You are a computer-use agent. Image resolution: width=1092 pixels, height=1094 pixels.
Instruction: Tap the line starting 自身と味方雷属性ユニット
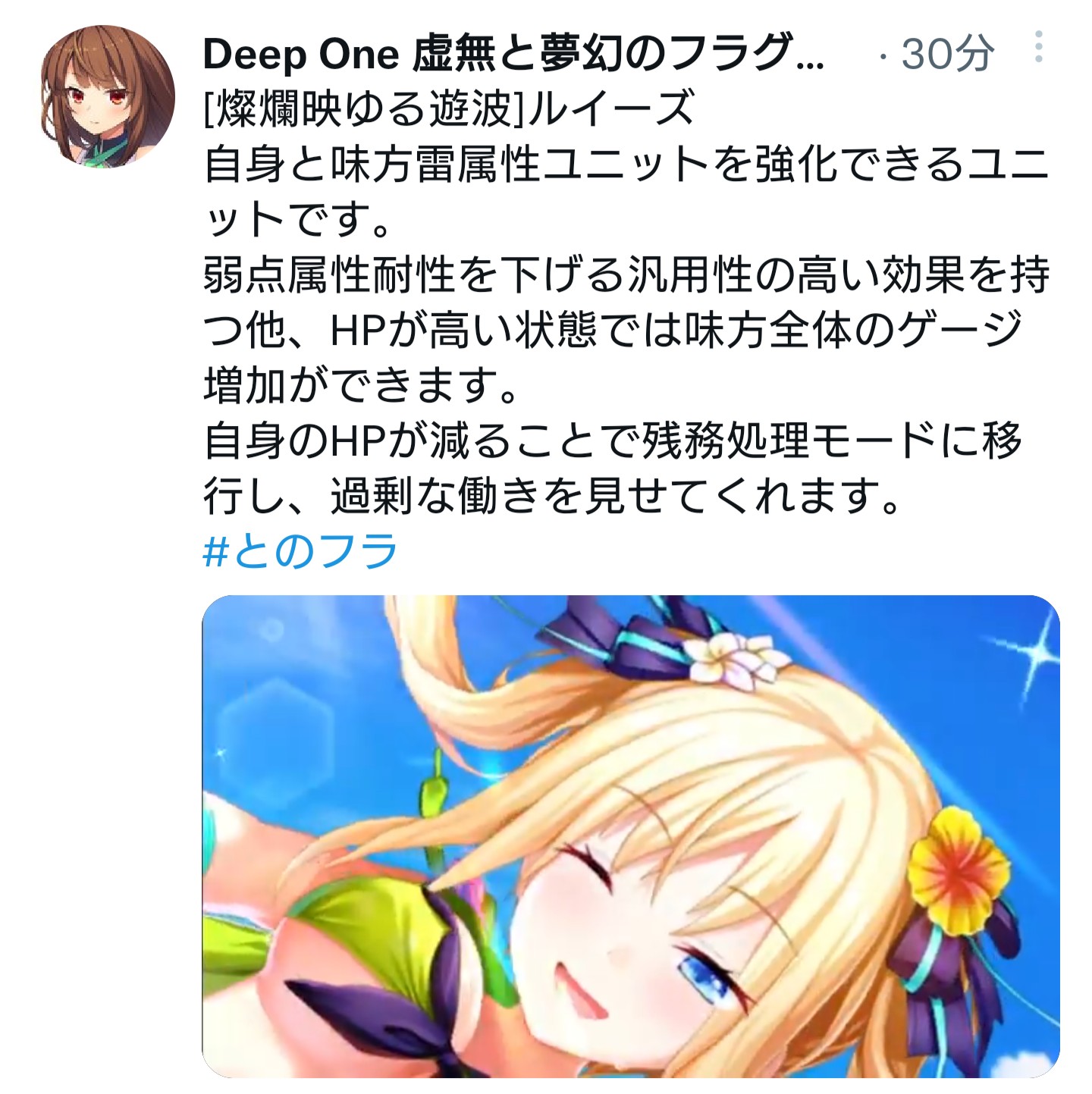(626, 165)
